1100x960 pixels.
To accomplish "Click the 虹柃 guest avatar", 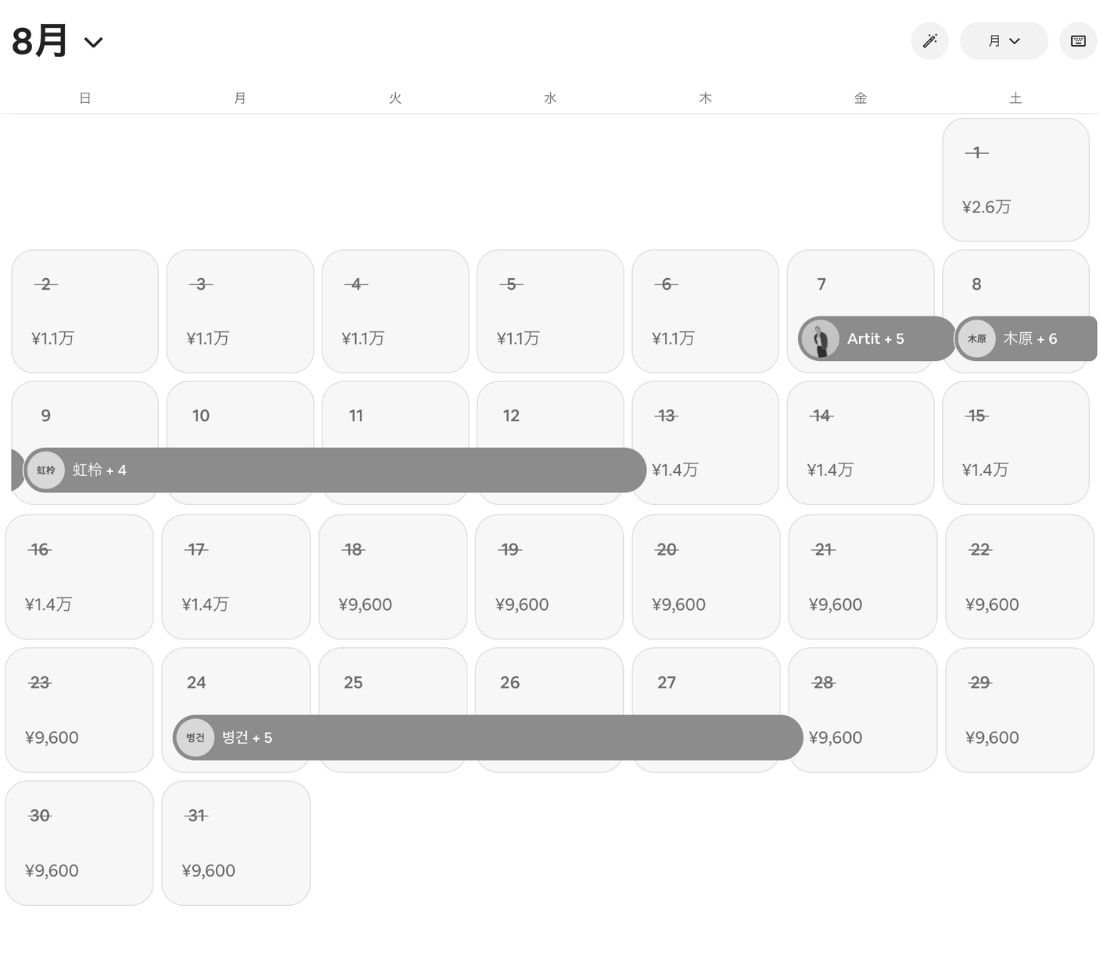I will [46, 470].
